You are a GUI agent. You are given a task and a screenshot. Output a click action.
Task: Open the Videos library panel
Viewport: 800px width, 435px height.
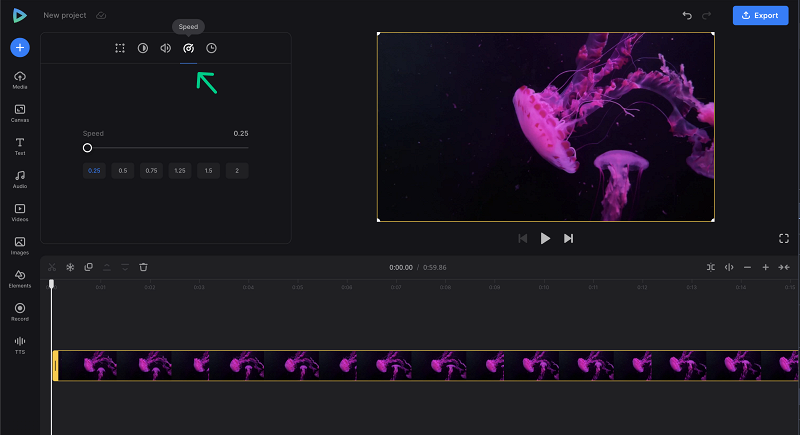pyautogui.click(x=20, y=213)
